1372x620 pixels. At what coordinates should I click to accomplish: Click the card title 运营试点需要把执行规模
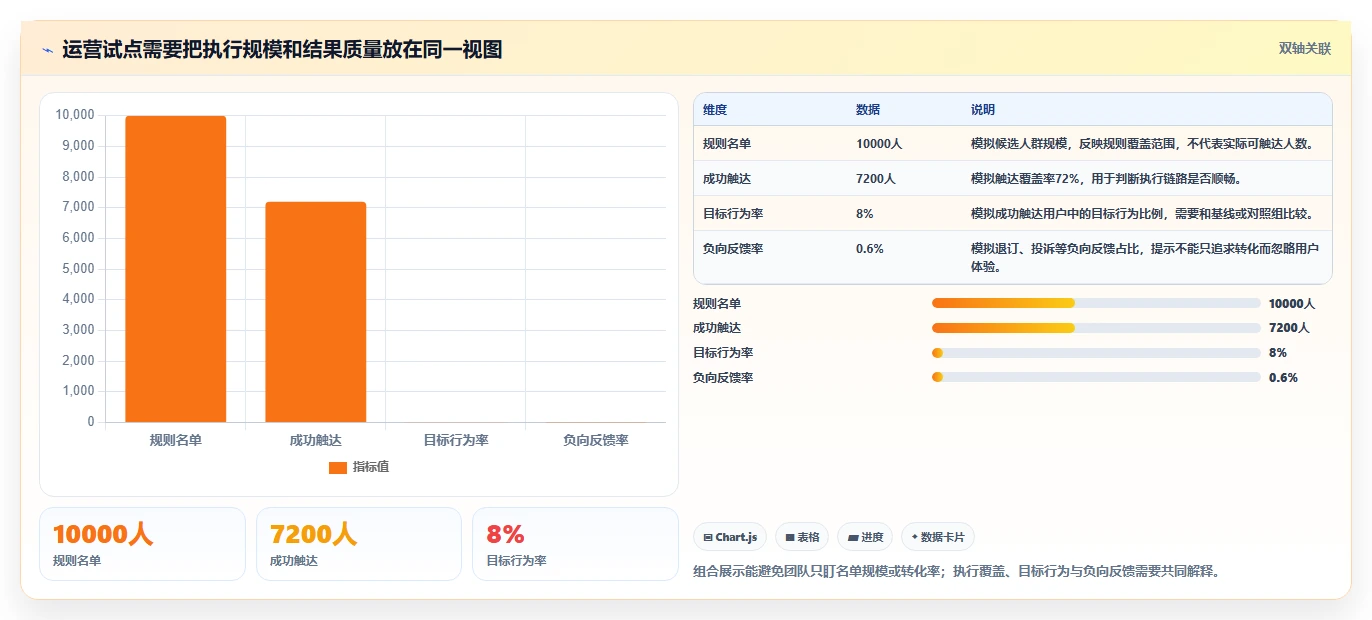tap(282, 49)
